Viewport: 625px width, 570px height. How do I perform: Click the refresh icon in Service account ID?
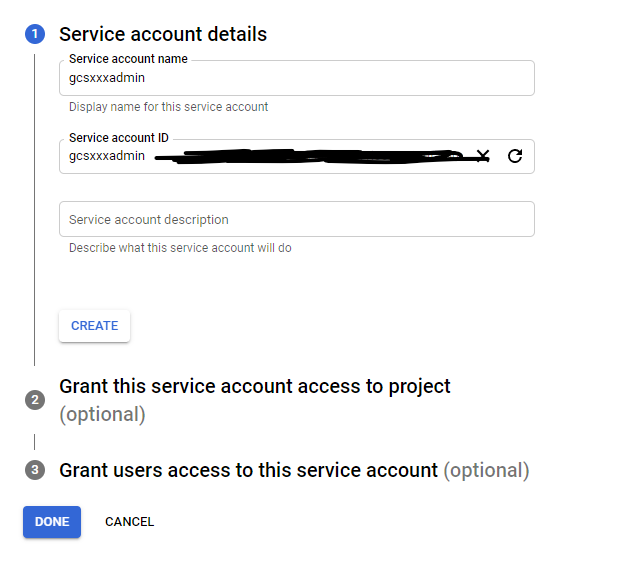(x=515, y=156)
